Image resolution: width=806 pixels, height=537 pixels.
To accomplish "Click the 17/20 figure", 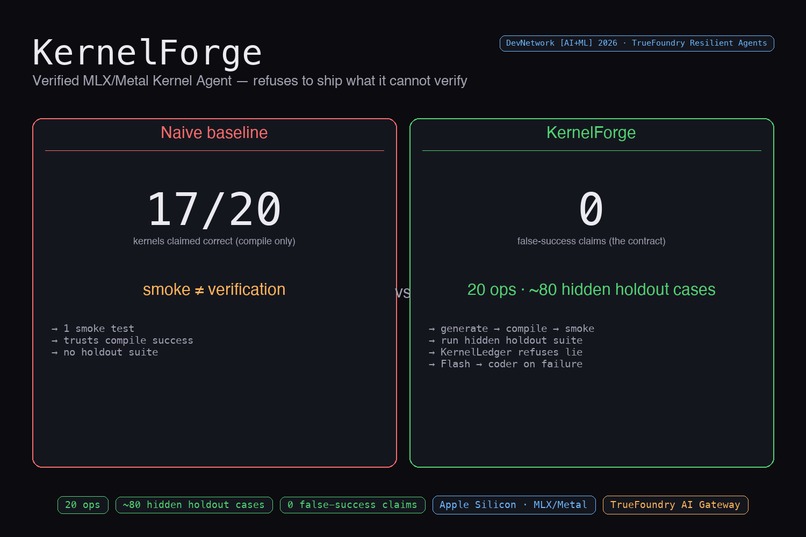I will 214,209.
